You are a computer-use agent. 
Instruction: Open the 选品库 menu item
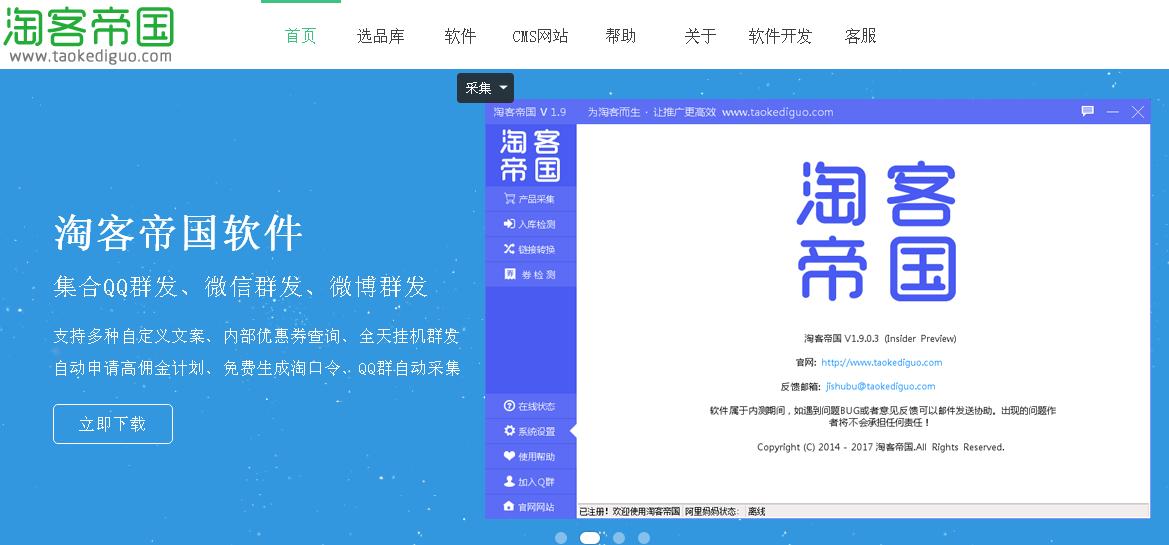click(380, 36)
